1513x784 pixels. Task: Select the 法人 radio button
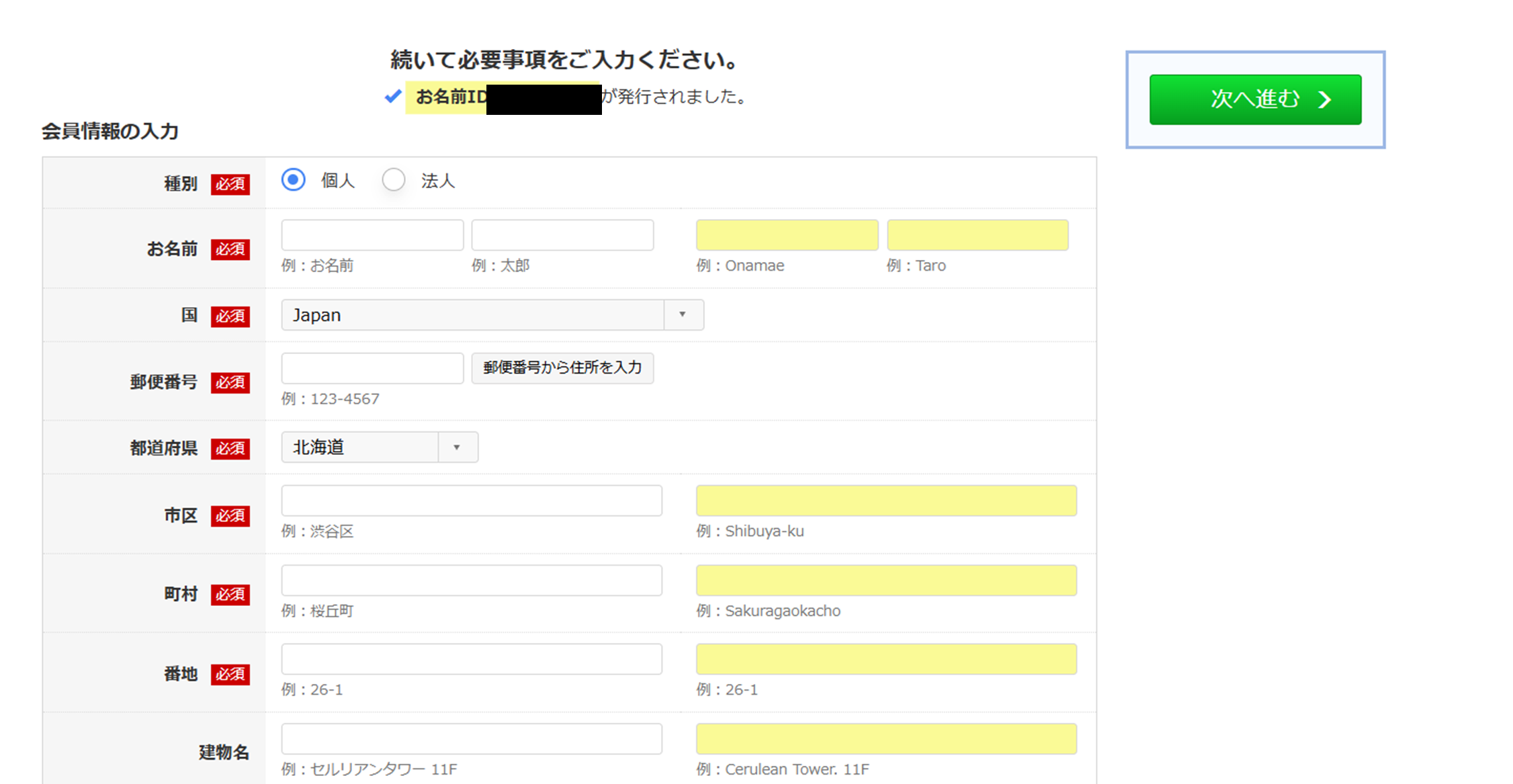394,180
